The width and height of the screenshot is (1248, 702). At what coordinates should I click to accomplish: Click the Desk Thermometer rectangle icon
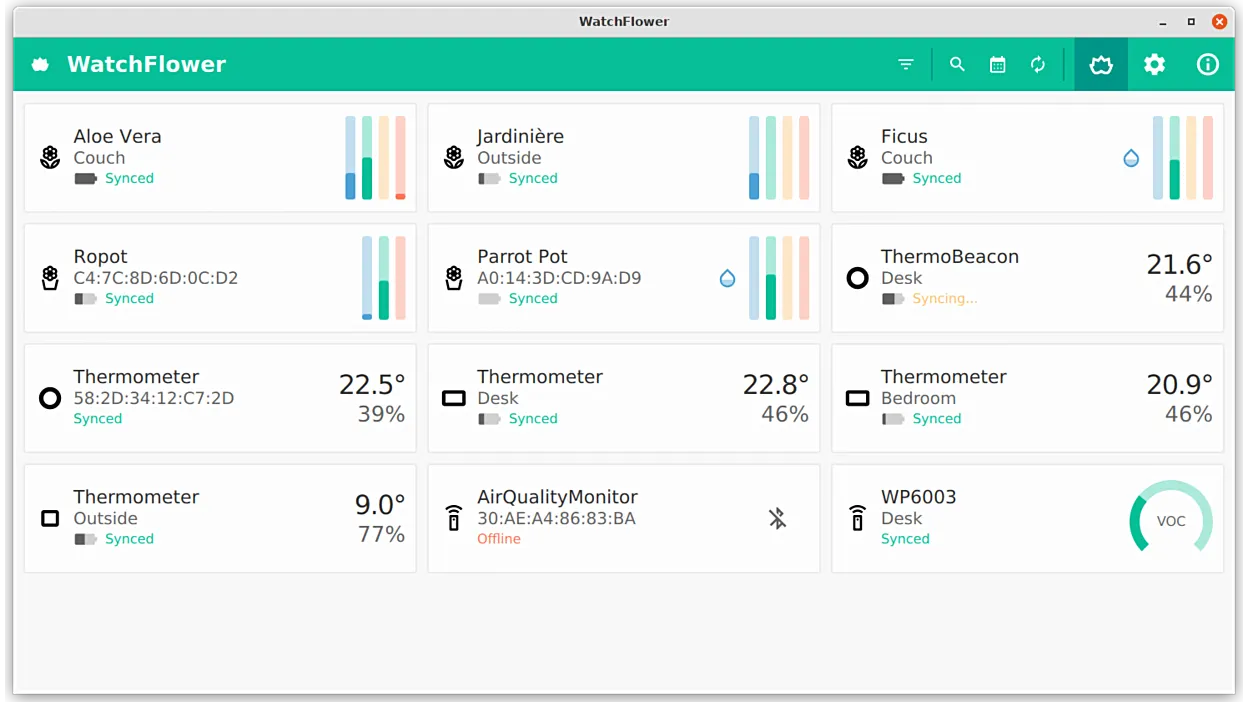coord(454,398)
